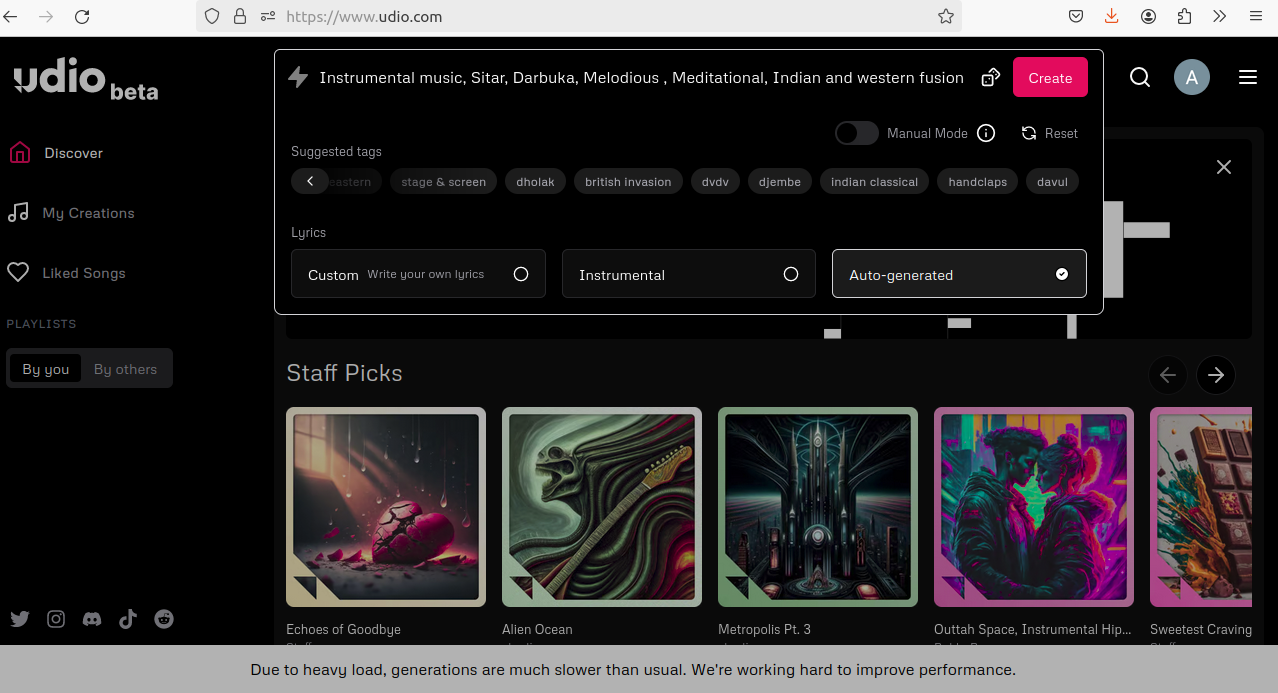Switch playlists to By you tab
The image size is (1278, 693).
(46, 369)
